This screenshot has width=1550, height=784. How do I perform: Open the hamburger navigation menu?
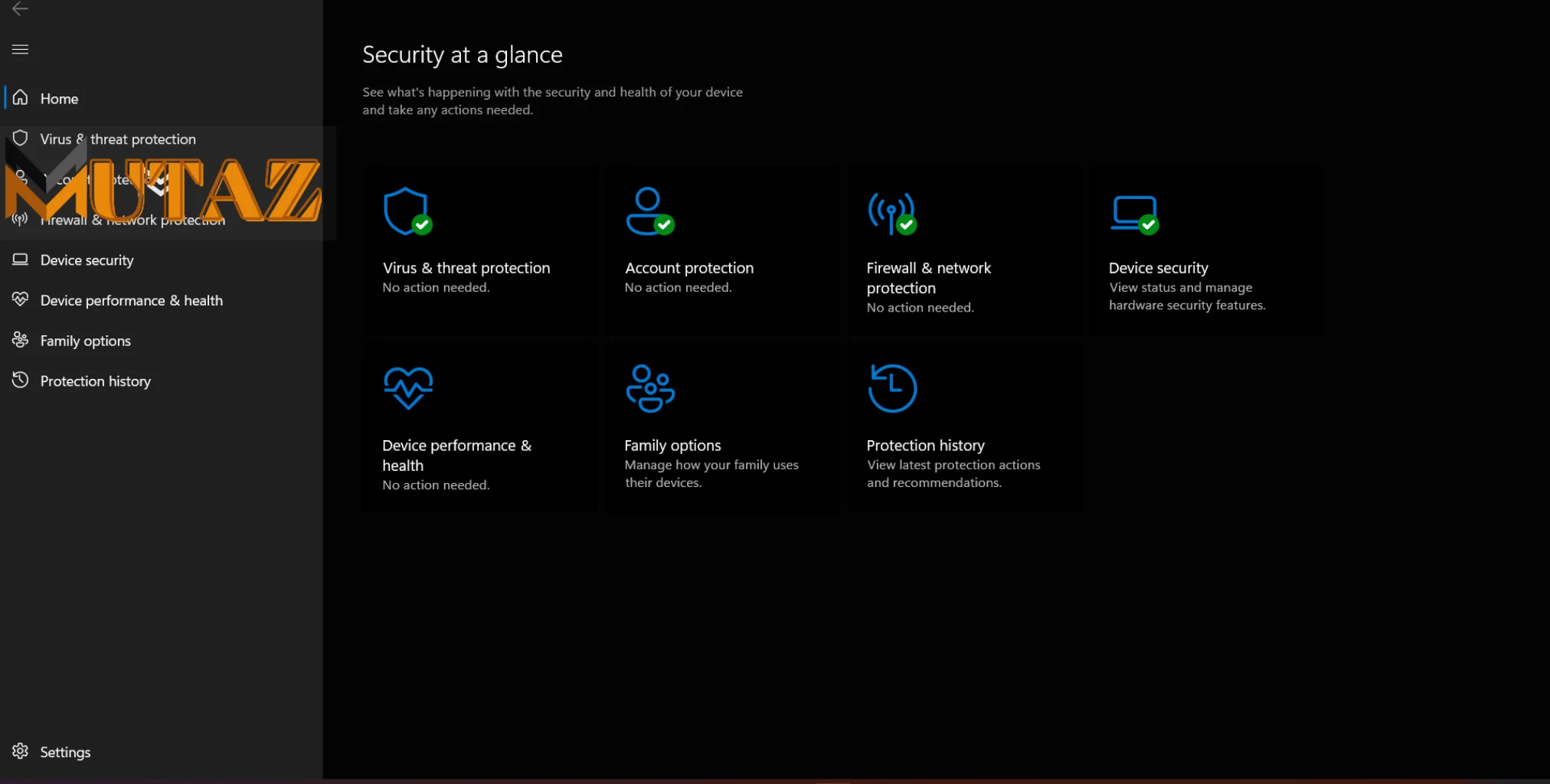point(20,50)
